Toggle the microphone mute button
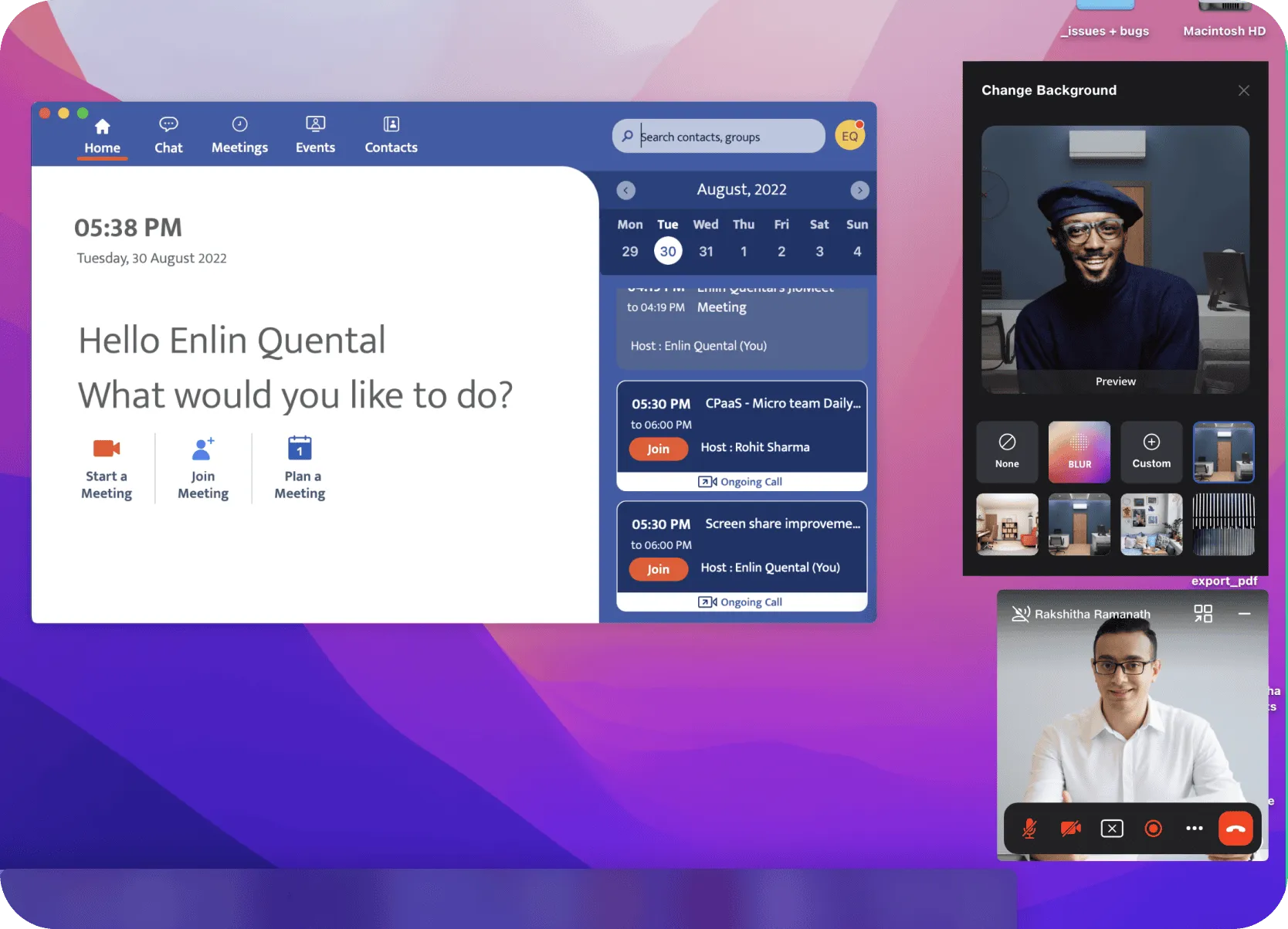Viewport: 1288px width, 929px height. 1029,829
